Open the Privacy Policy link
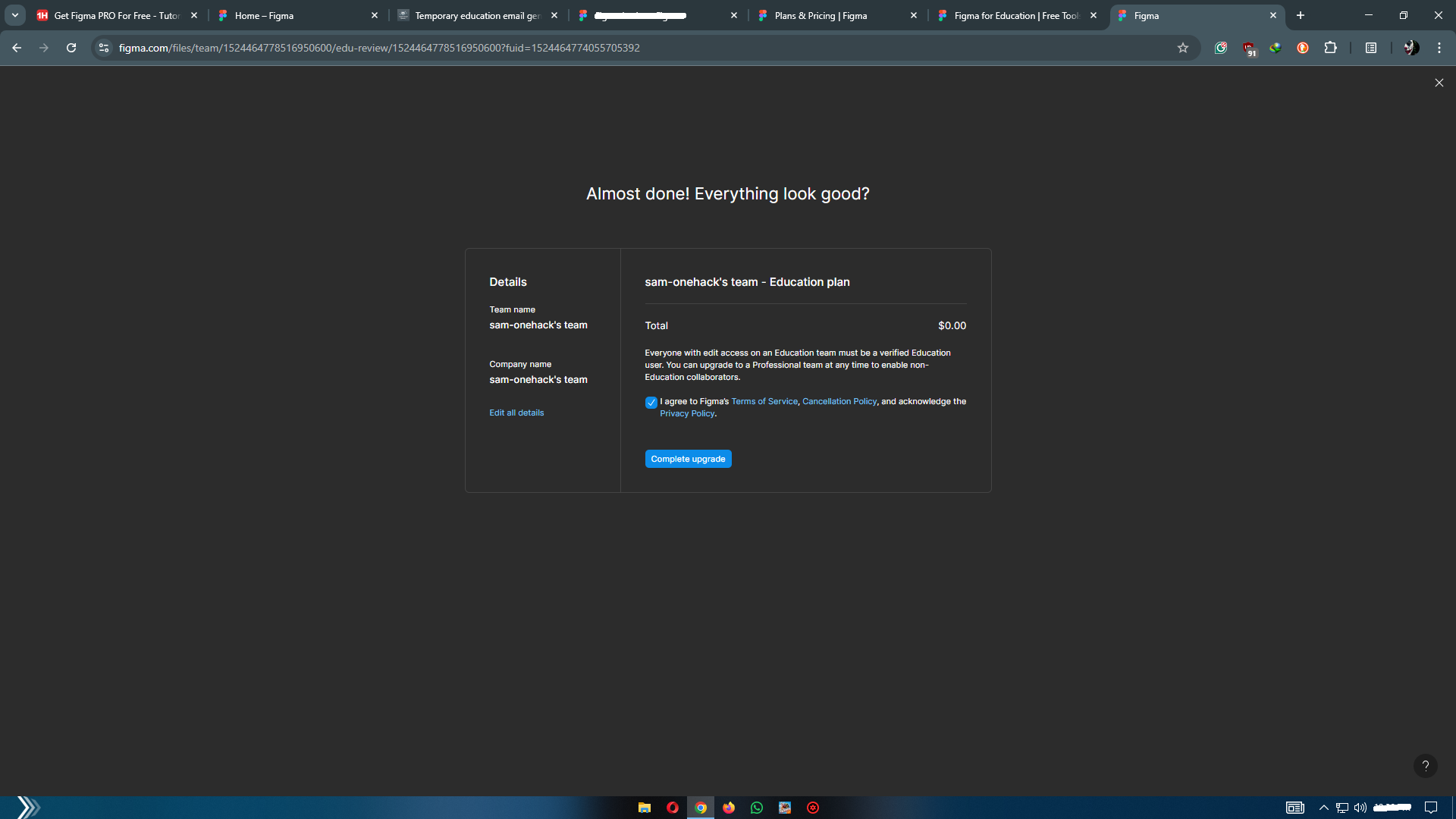This screenshot has width=1456, height=819. (x=687, y=413)
